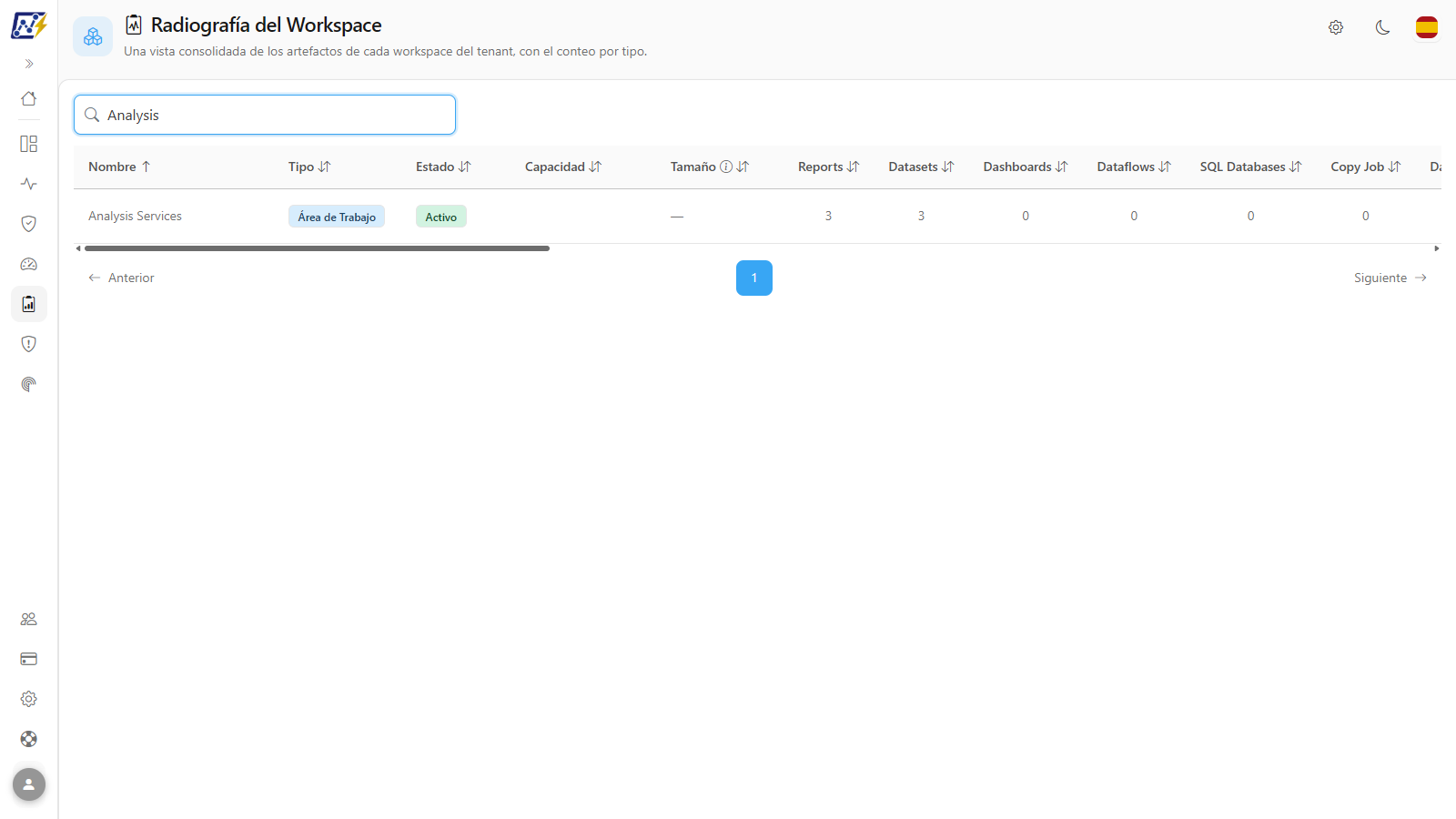The image size is (1456, 819).
Task: Select page 1 in pagination
Action: click(754, 278)
